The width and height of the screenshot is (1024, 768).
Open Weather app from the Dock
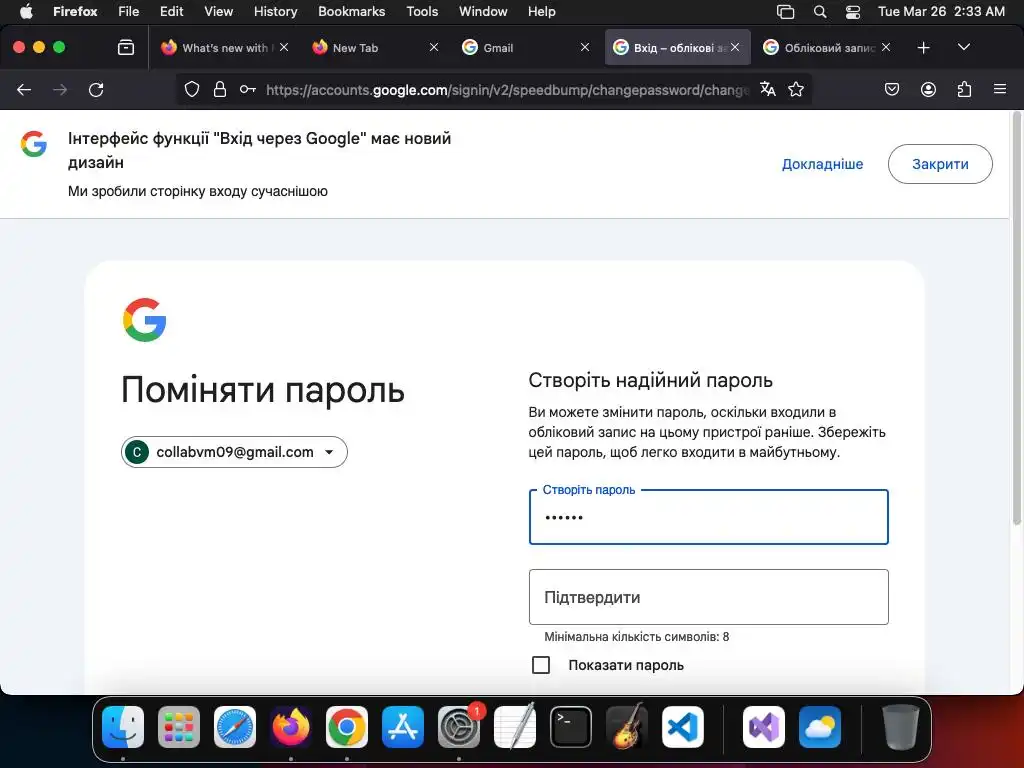(820, 727)
